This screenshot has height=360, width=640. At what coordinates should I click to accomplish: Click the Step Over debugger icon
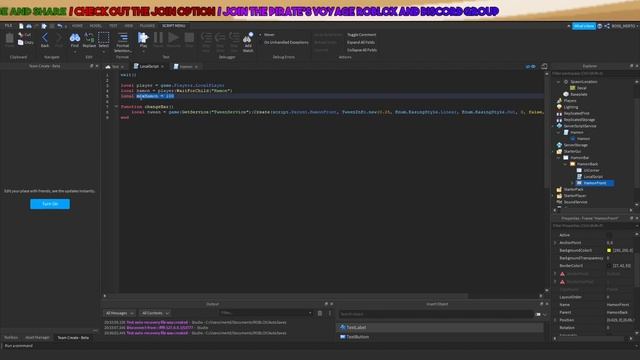220,38
